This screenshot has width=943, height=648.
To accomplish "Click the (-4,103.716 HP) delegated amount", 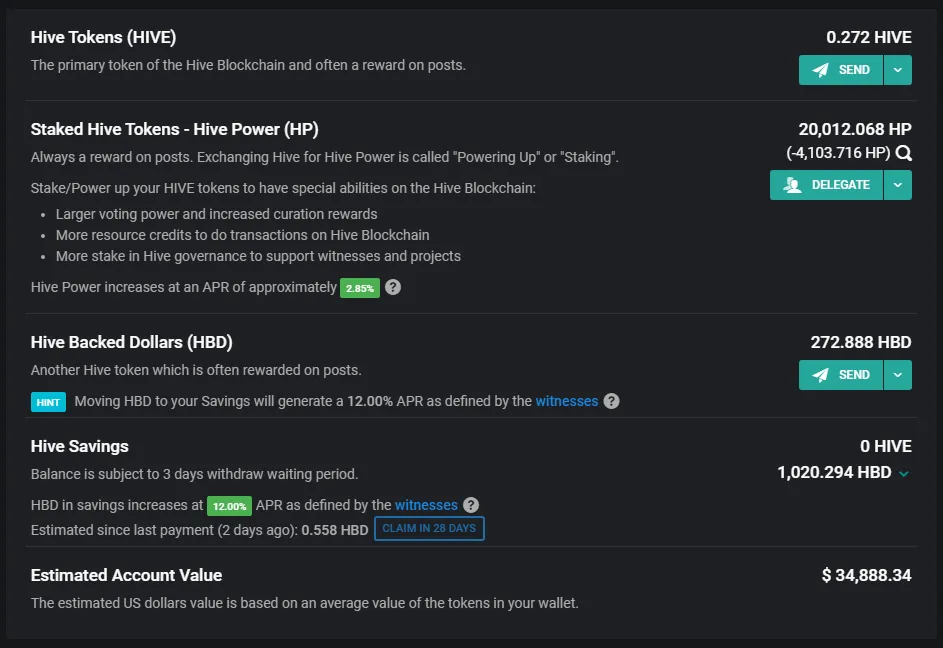I will tap(838, 153).
